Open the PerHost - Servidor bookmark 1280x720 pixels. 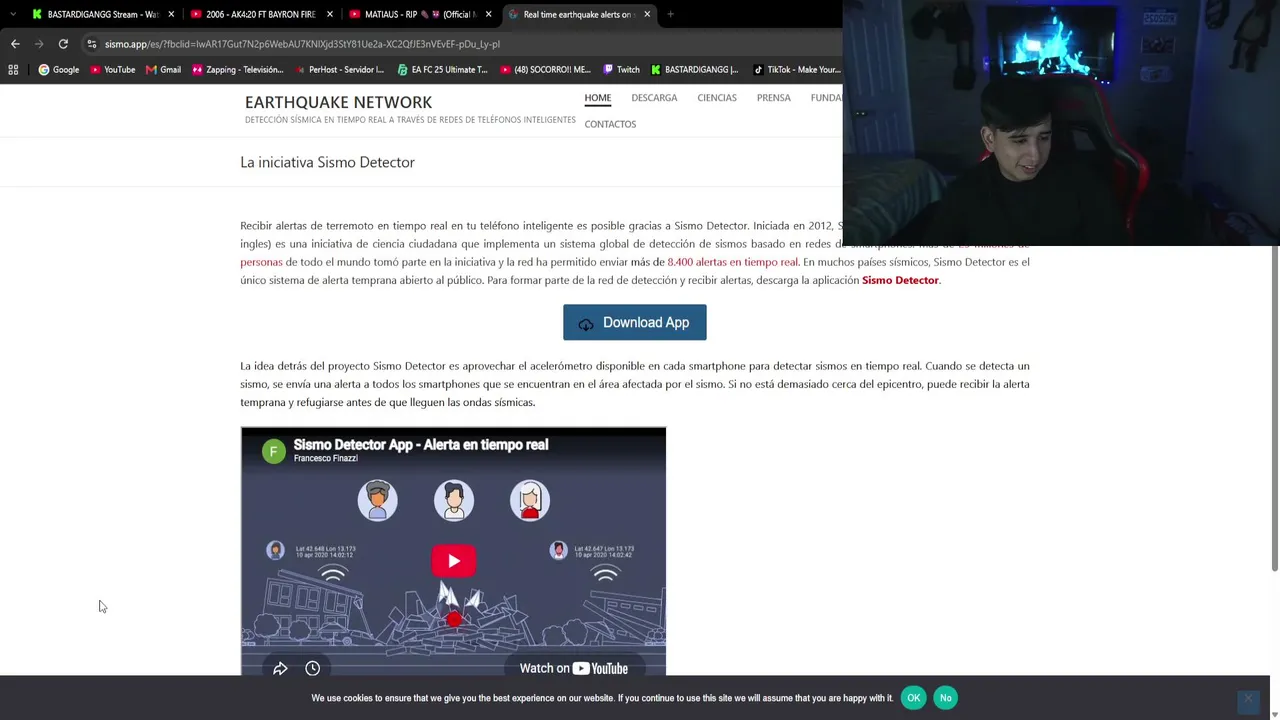[x=338, y=70]
